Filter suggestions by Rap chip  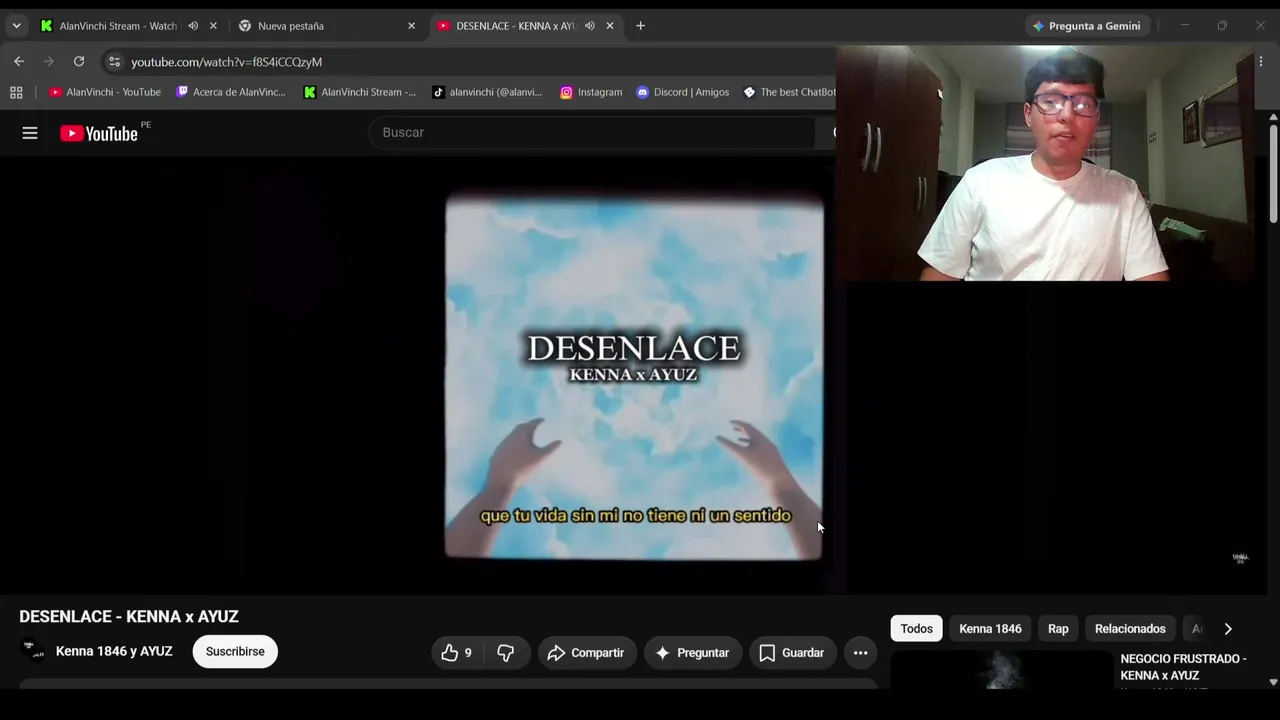[1058, 629]
